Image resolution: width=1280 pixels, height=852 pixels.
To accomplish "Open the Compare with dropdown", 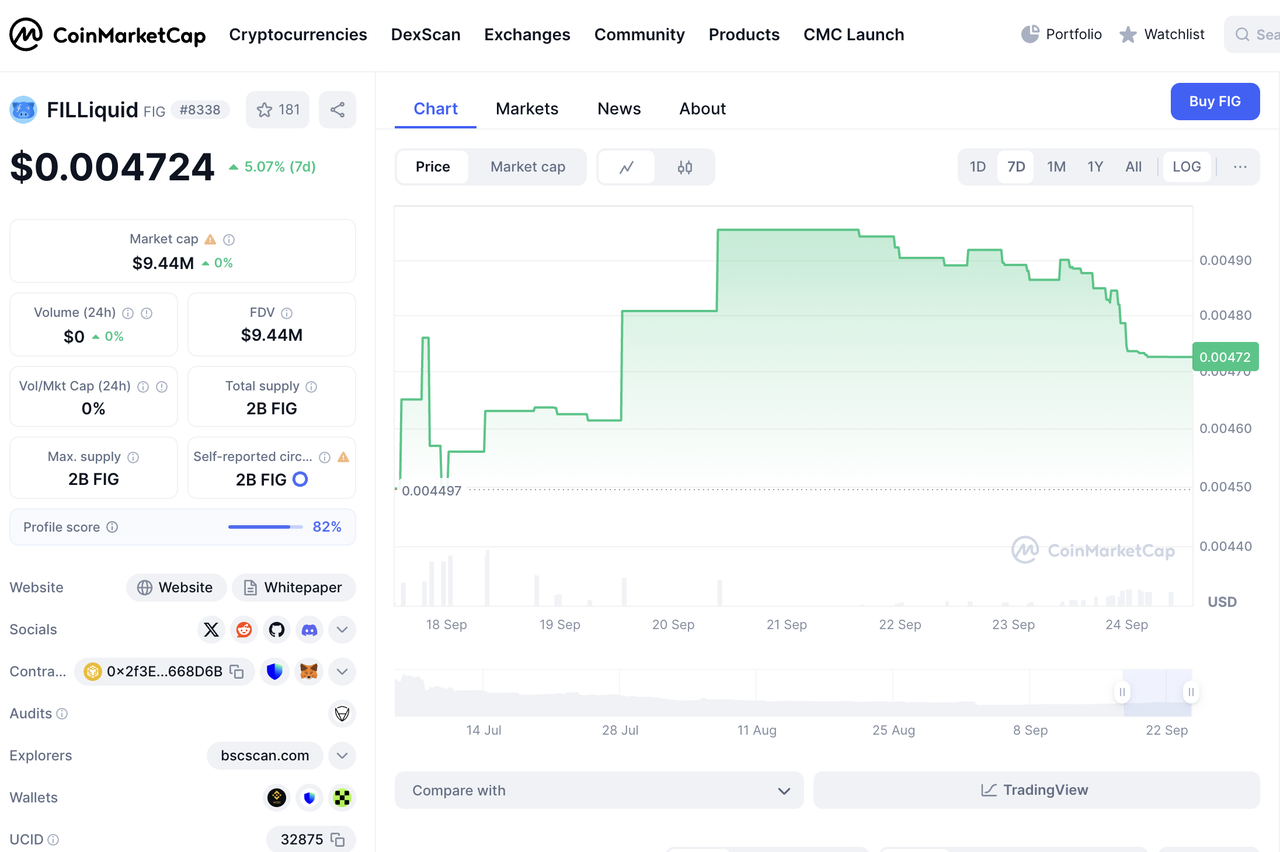I will click(x=599, y=790).
